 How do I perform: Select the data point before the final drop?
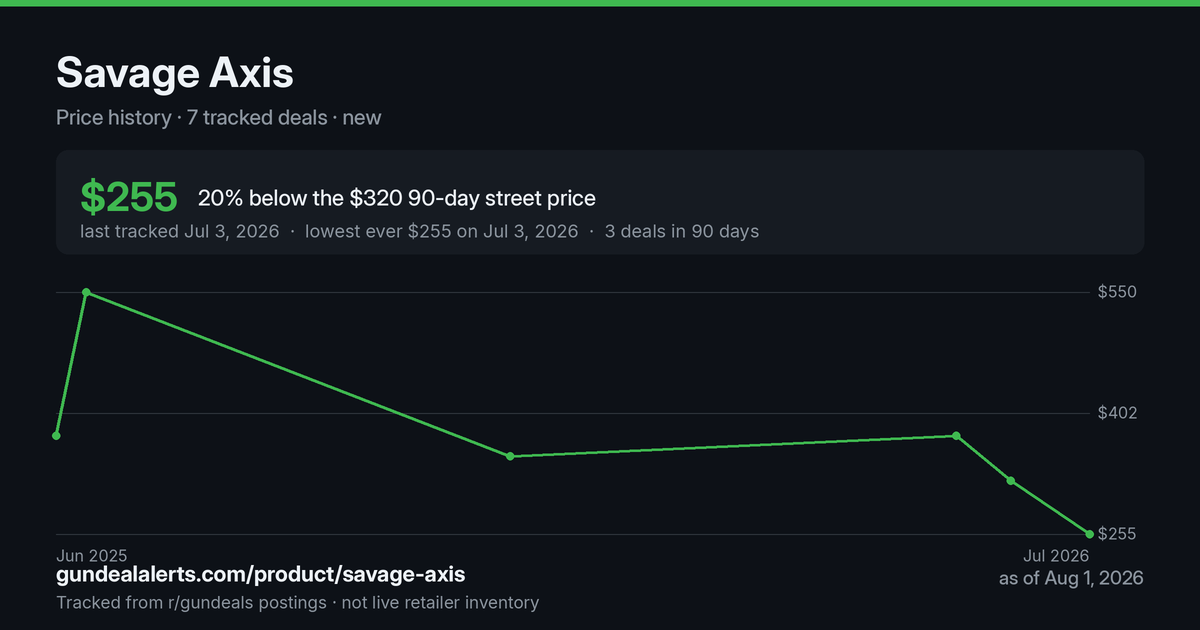click(x=956, y=436)
